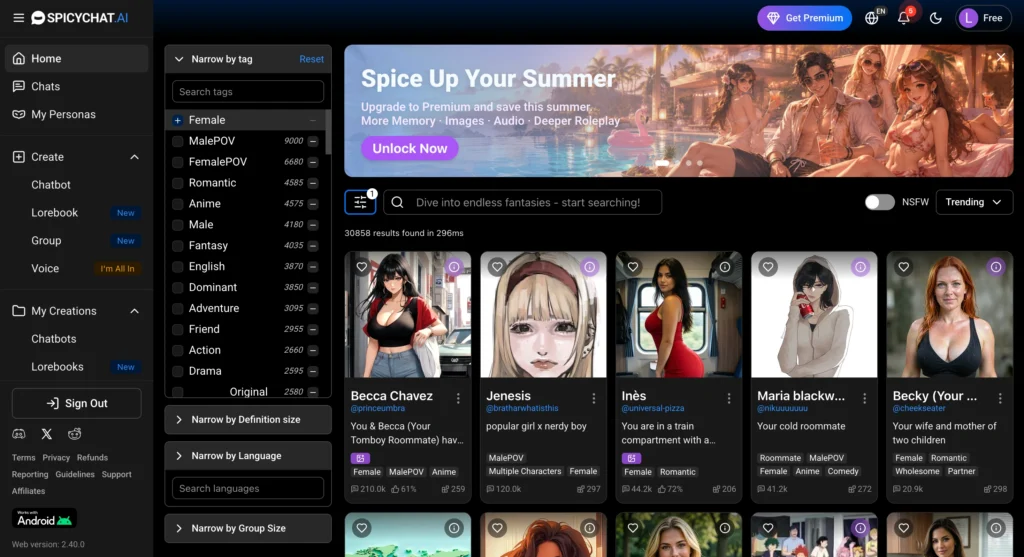Open the language globe icon
The width and height of the screenshot is (1024, 557).
click(x=872, y=18)
